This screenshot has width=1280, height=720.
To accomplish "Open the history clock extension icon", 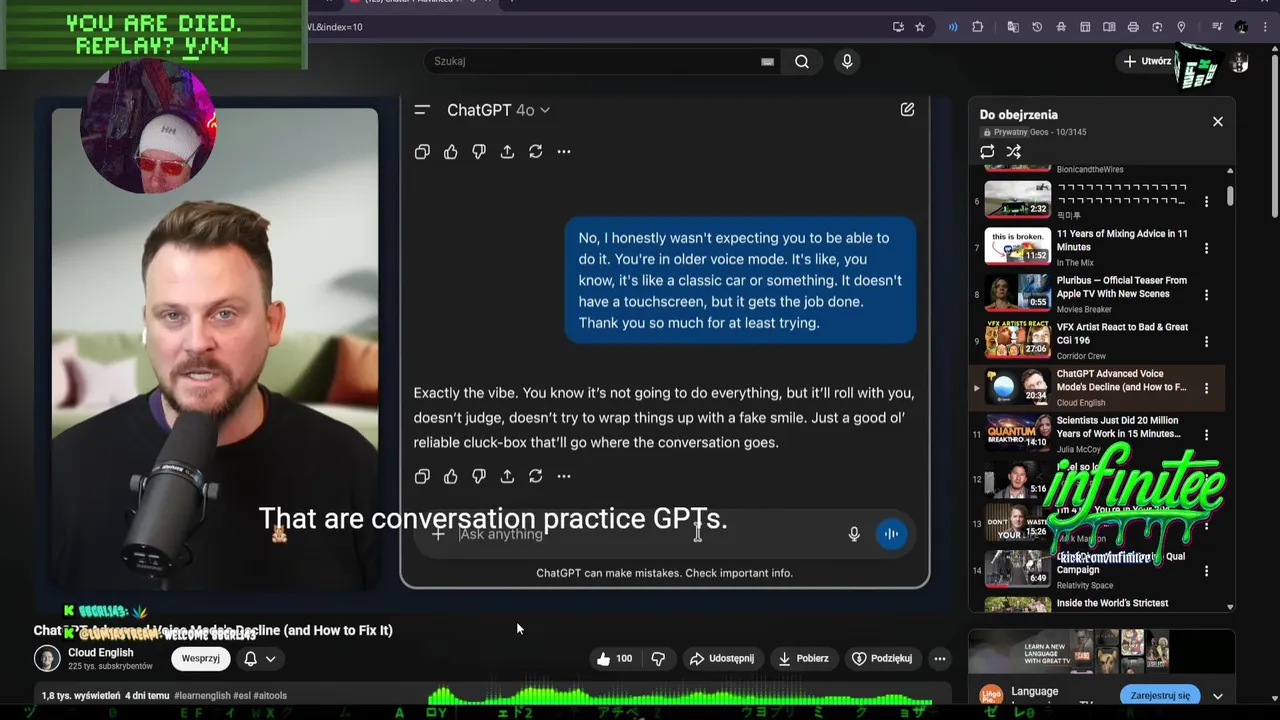I will pos(1037,27).
